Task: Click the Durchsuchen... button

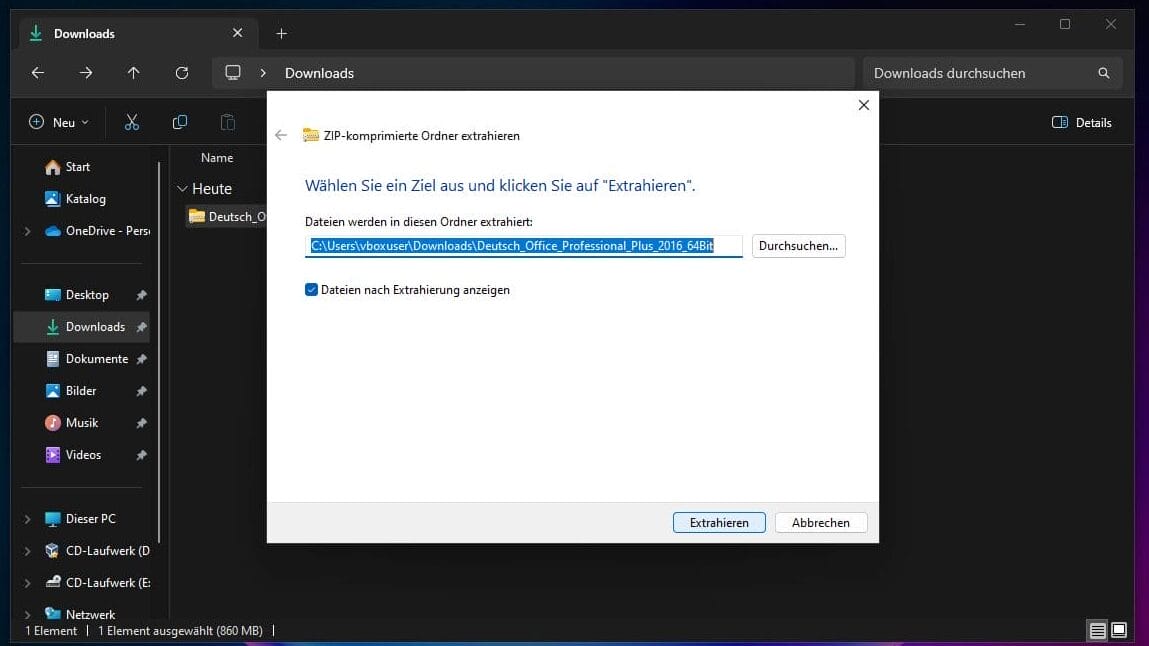Action: [798, 245]
